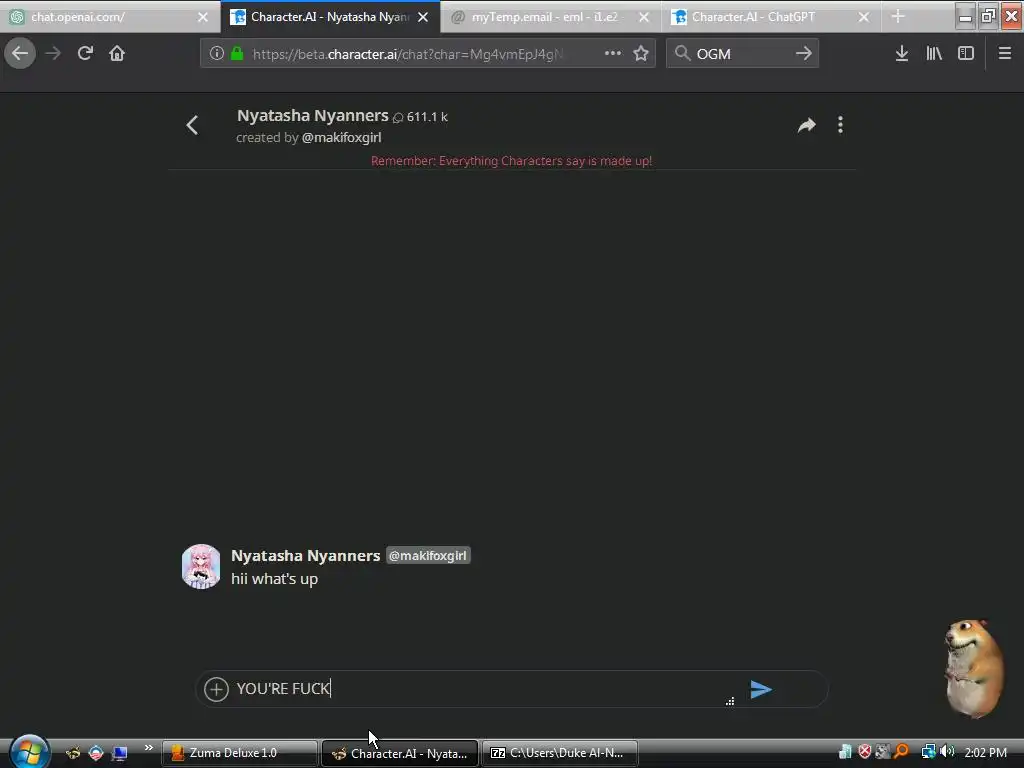The height and width of the screenshot is (768, 1024).
Task: Open the Windows Start orb
Action: (x=29, y=751)
